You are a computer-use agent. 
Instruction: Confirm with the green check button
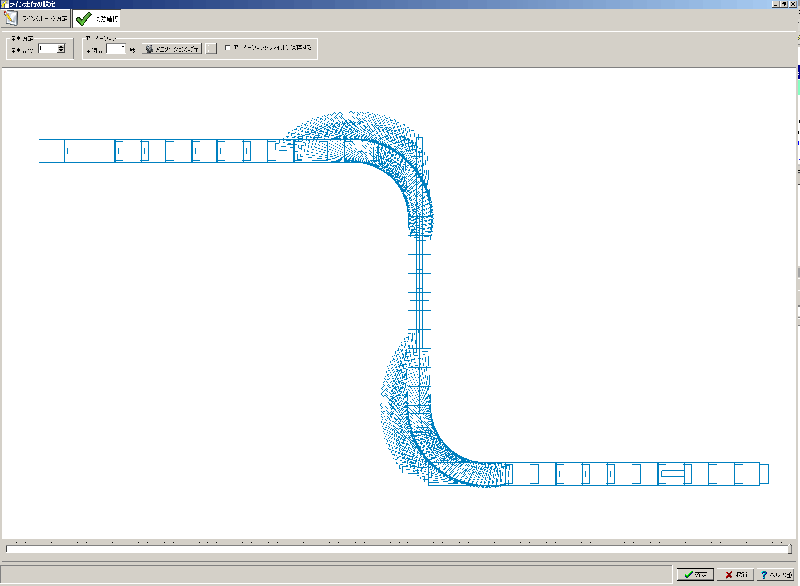[x=695, y=575]
